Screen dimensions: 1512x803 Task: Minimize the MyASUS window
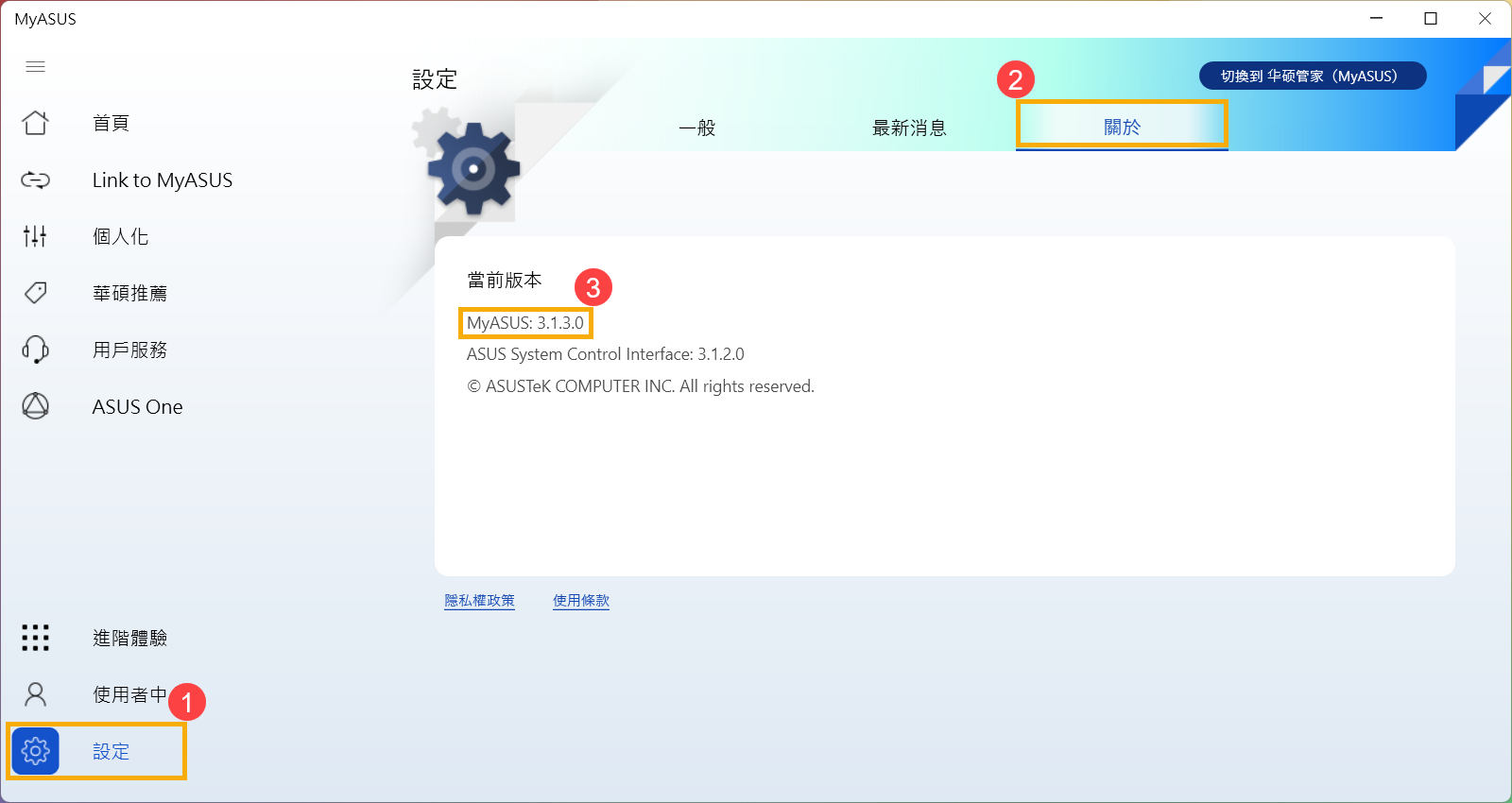[x=1377, y=18]
